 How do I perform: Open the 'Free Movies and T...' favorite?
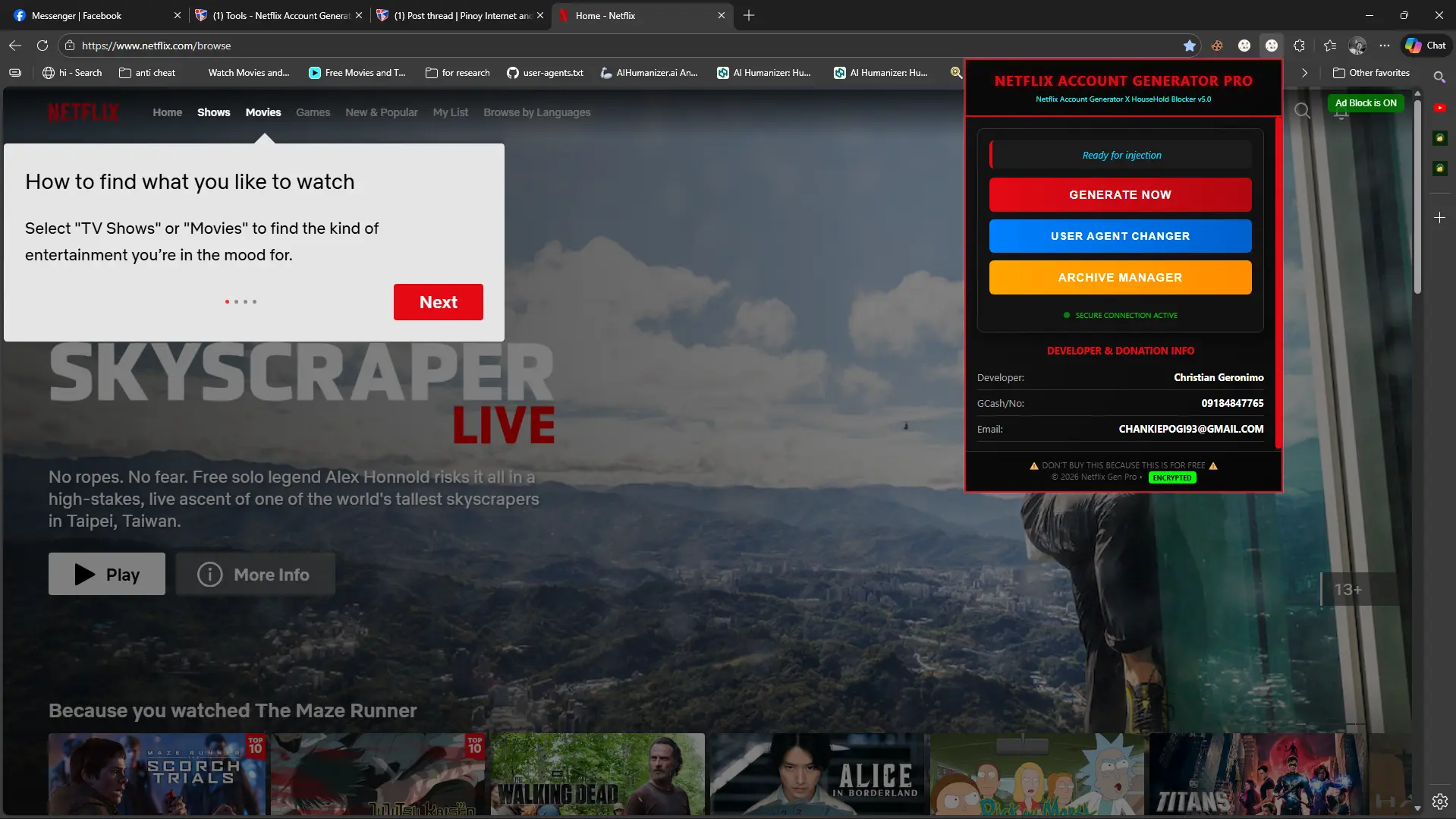(x=357, y=73)
